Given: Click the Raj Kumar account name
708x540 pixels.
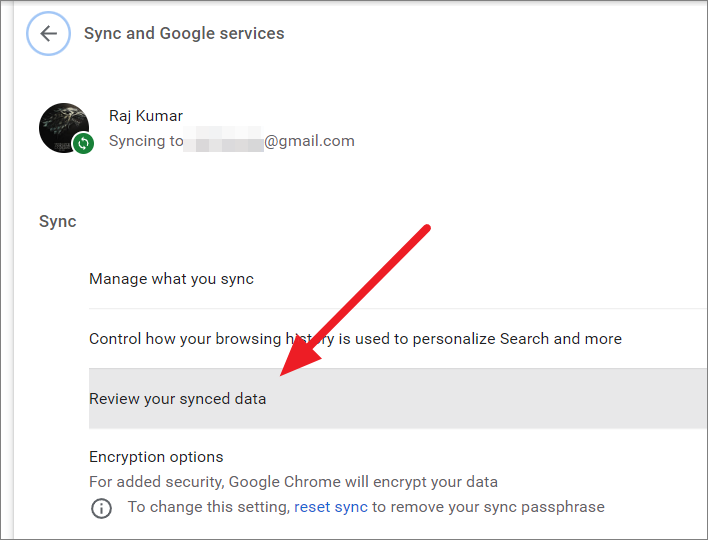Looking at the screenshot, I should [x=146, y=116].
